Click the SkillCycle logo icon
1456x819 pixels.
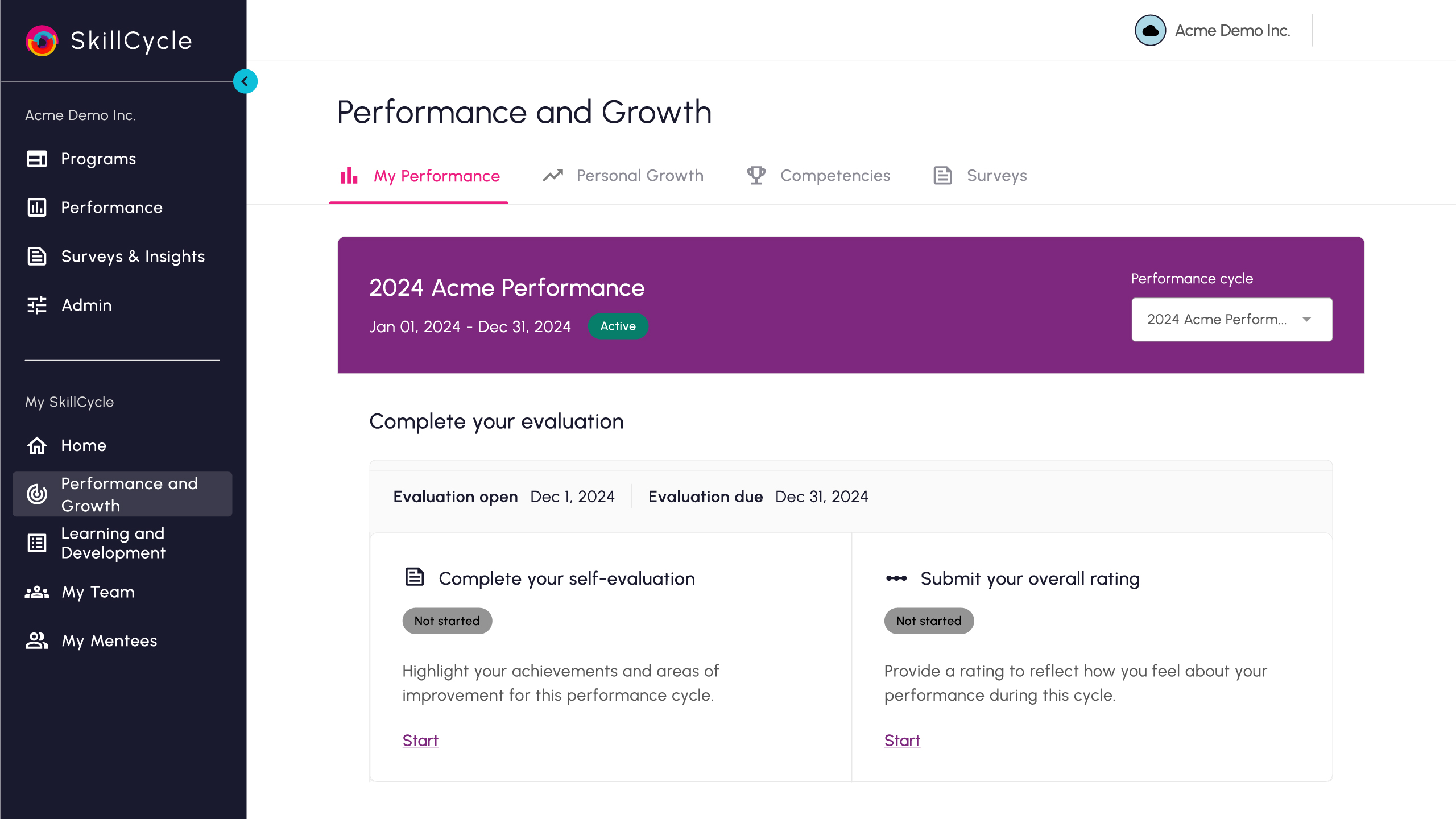(42, 41)
